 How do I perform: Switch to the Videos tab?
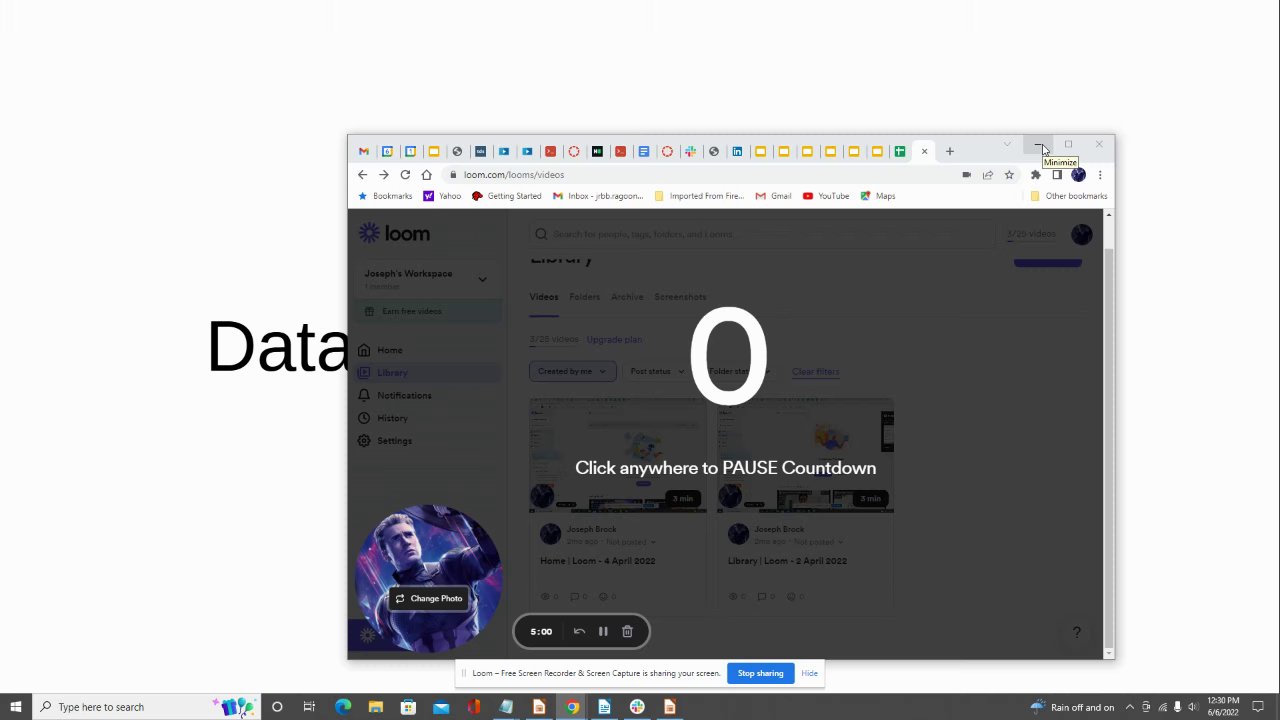point(543,297)
